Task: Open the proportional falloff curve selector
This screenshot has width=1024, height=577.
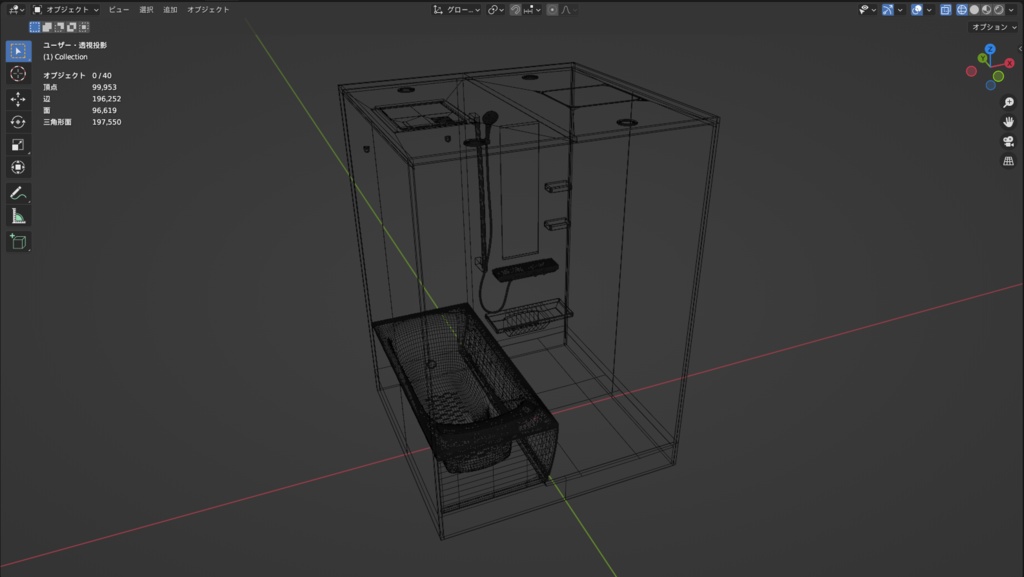Action: click(568, 10)
